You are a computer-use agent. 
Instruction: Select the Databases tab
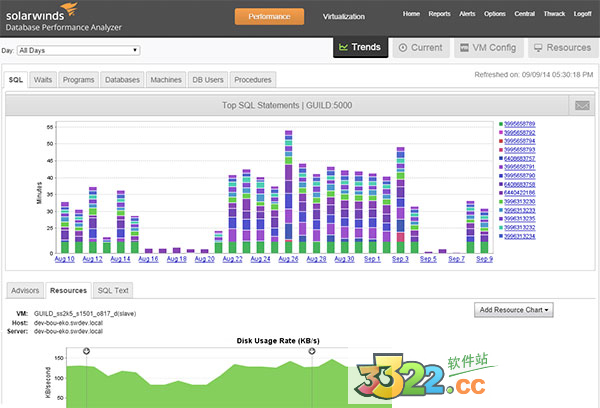122,80
